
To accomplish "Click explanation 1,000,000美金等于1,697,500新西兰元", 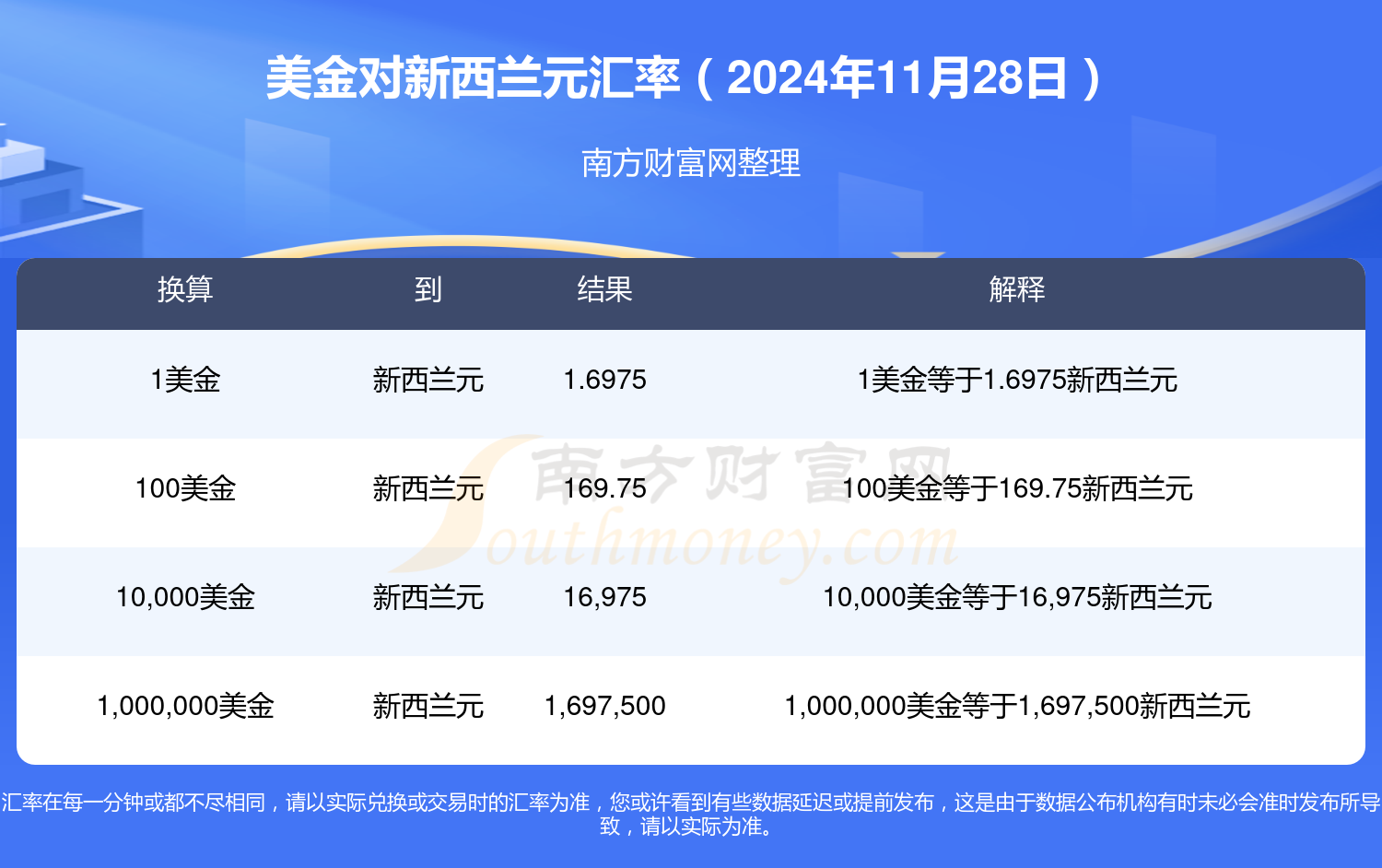I will 1017,706.
